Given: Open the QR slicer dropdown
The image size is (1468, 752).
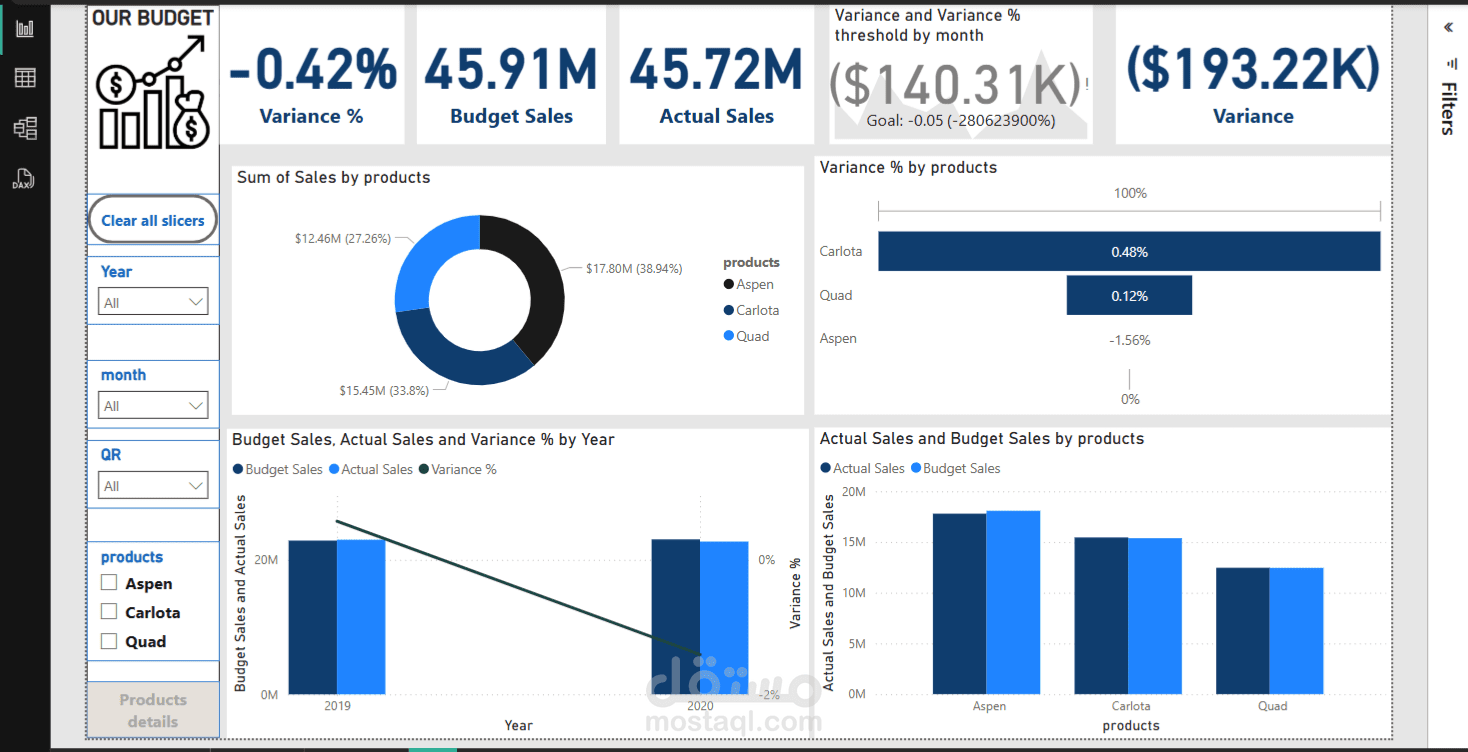Looking at the screenshot, I should pyautogui.click(x=153, y=485).
